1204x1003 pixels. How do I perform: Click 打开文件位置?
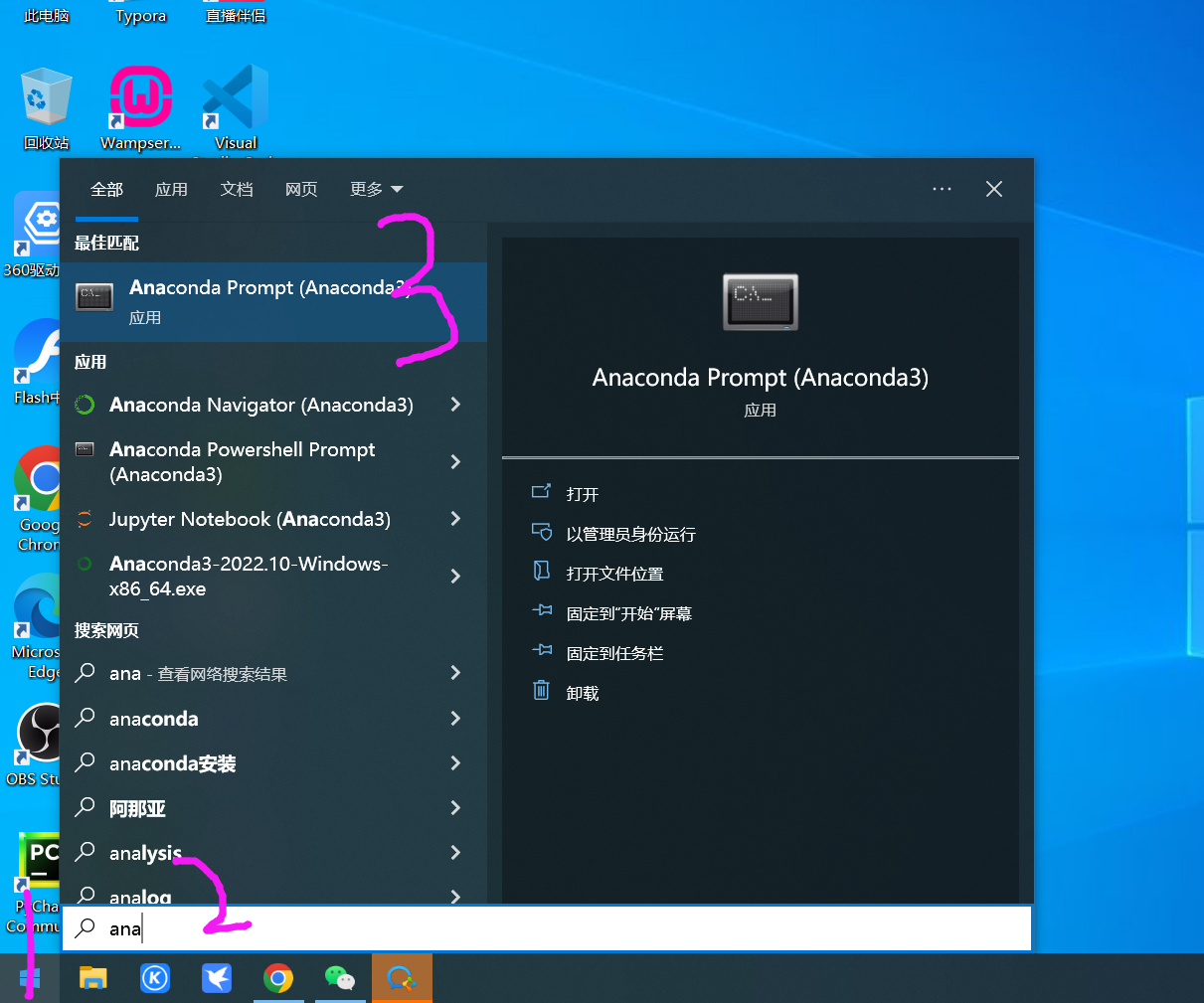614,574
